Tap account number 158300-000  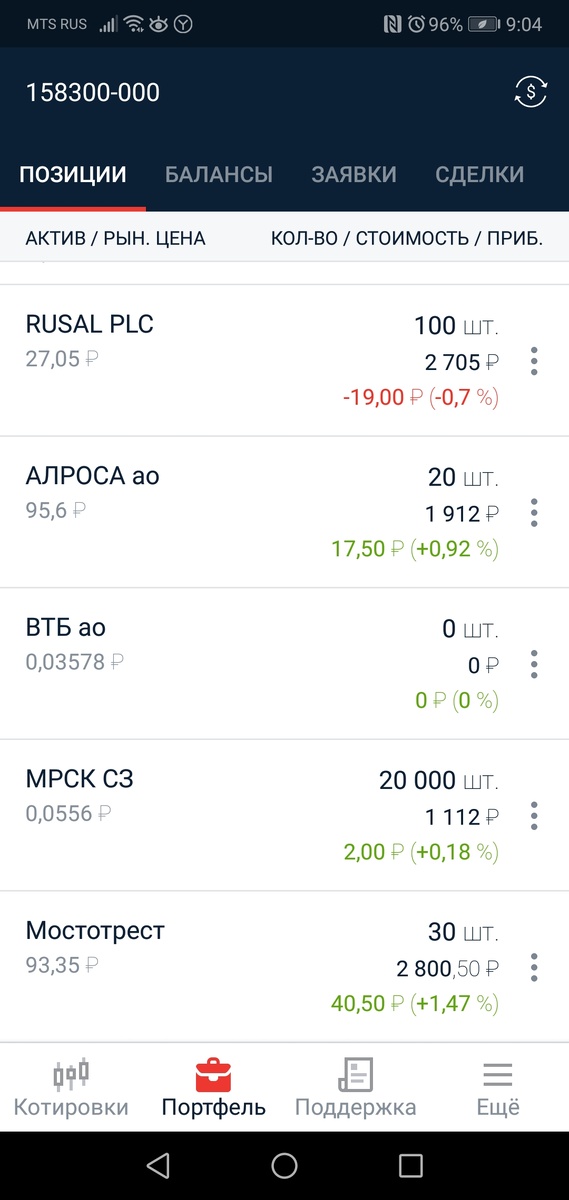(x=93, y=93)
